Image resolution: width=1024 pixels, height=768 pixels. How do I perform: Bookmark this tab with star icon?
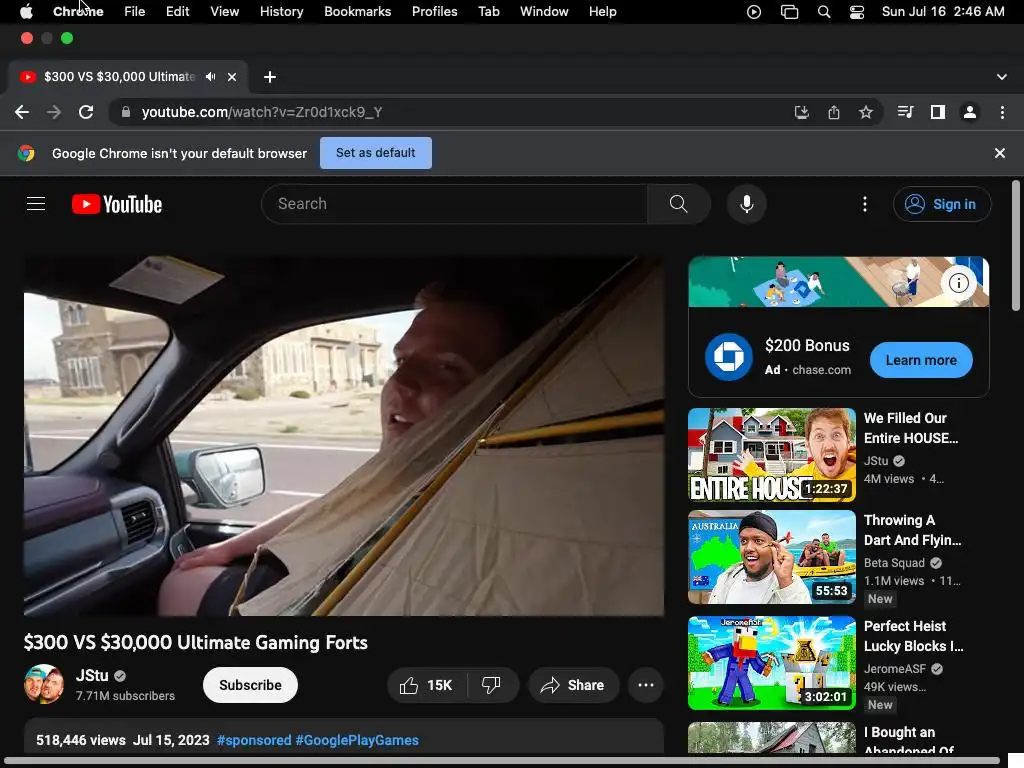[x=865, y=112]
